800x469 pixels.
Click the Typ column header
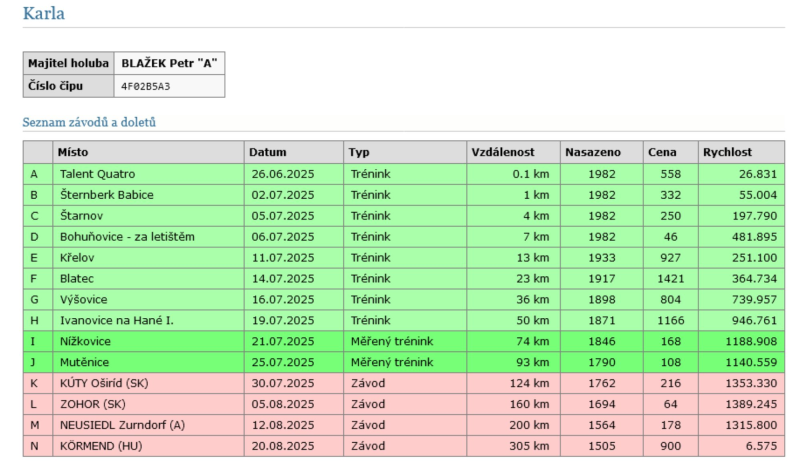[x=359, y=152]
